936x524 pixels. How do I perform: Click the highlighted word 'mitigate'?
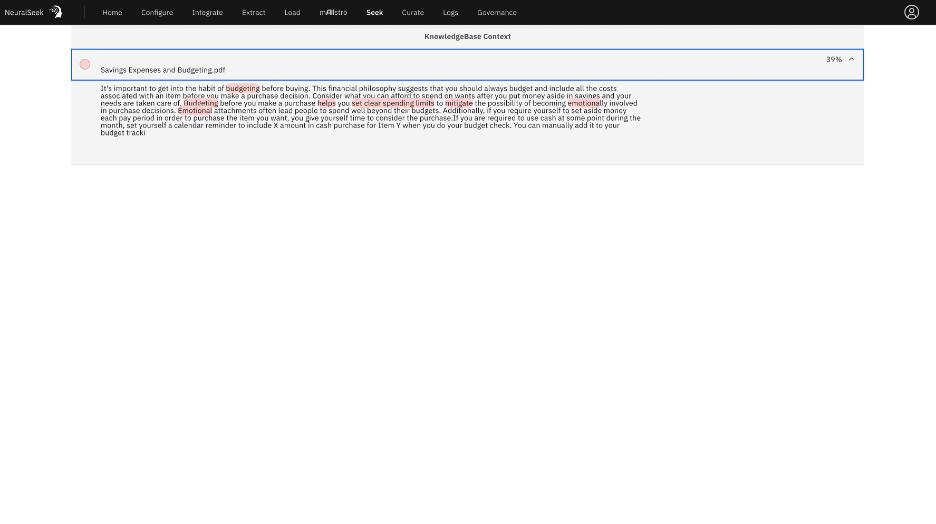[x=458, y=103]
